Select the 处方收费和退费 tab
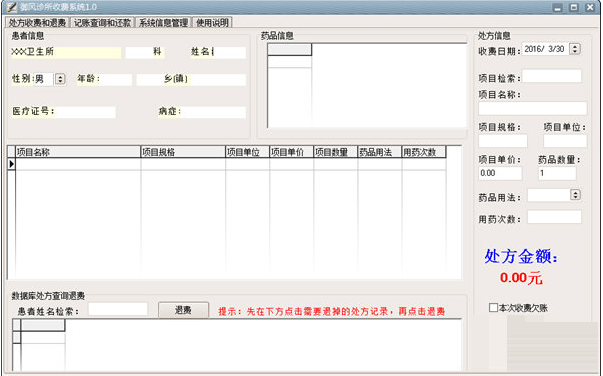603x376 pixels. tap(37, 23)
